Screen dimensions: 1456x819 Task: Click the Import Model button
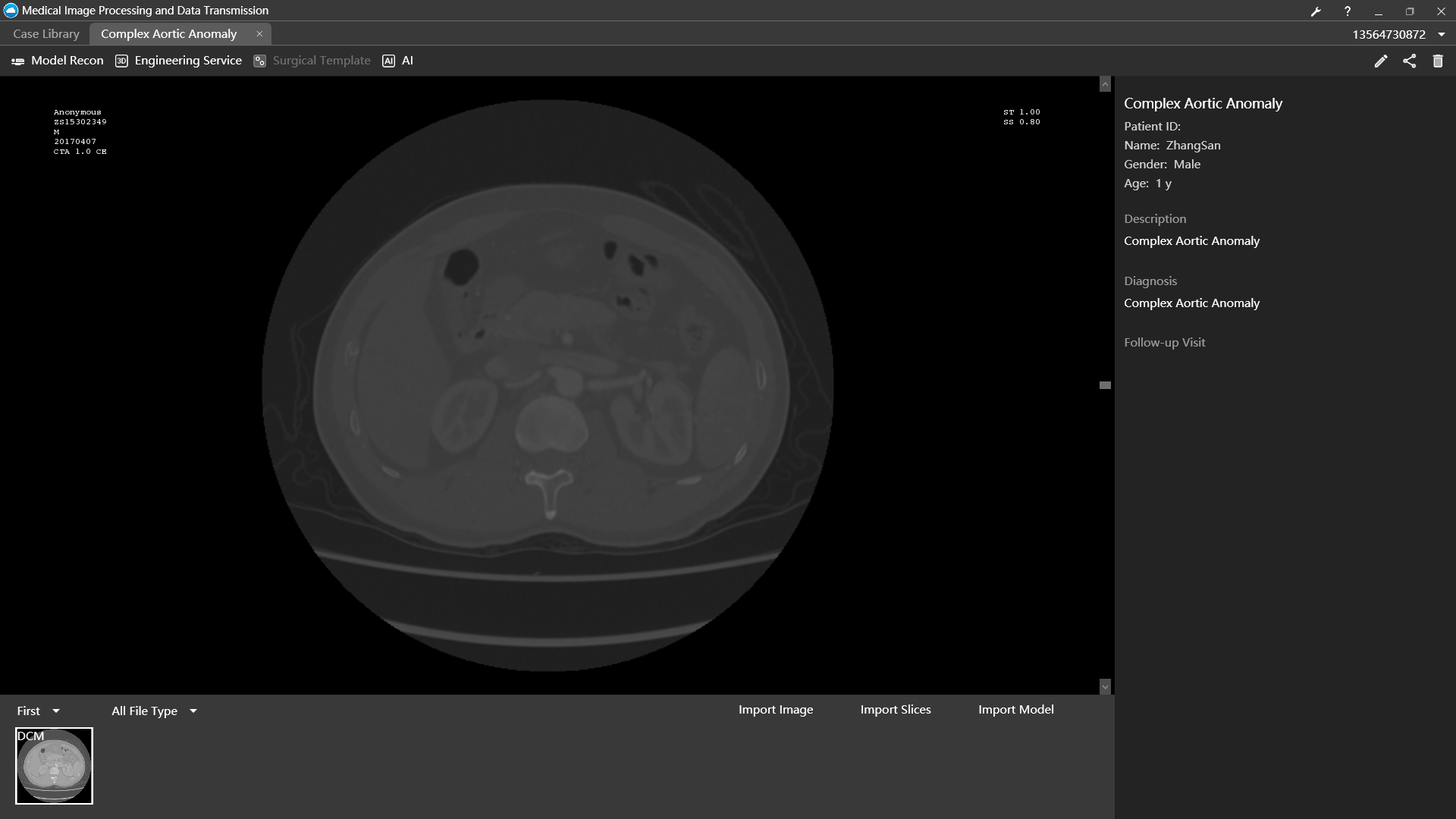(x=1015, y=710)
